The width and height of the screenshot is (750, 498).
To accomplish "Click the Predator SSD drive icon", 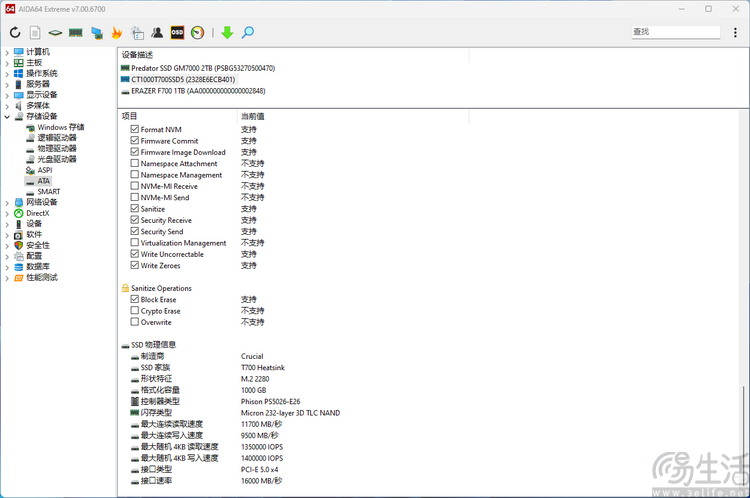I will [125, 68].
